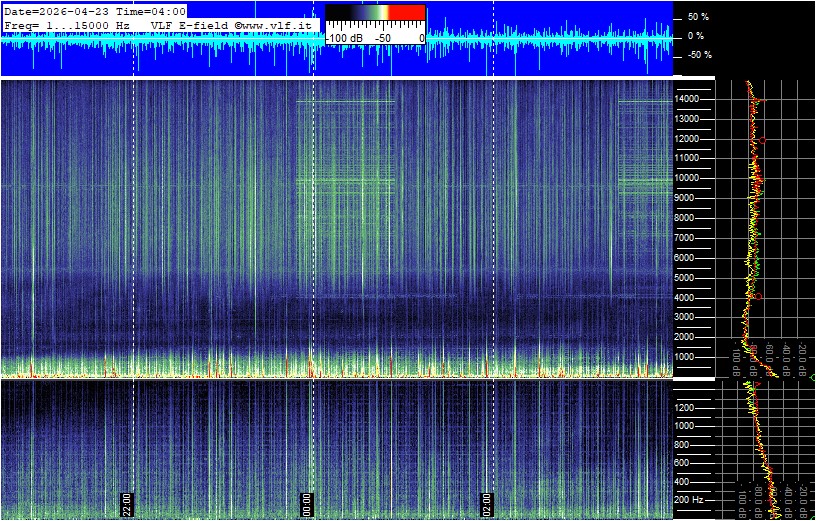This screenshot has height=521, width=816.
Task: Click the 0 % amplitude scale label
Action: [x=697, y=36]
